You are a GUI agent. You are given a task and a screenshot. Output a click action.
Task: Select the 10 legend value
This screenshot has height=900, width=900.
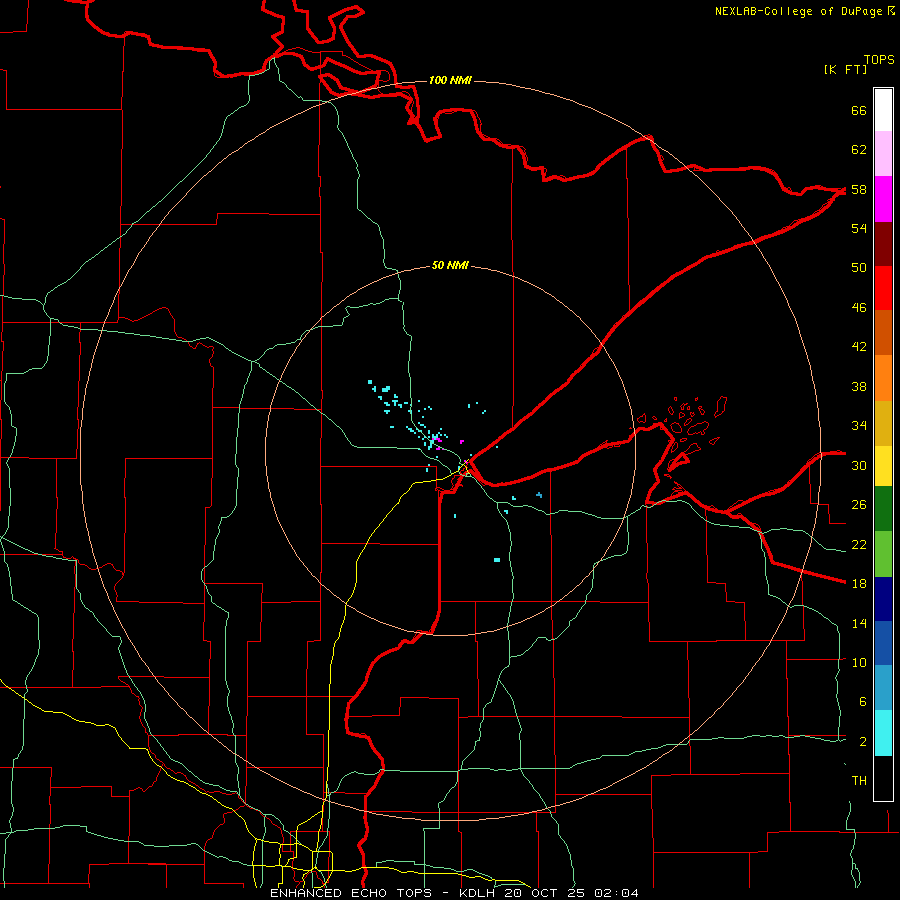click(859, 662)
